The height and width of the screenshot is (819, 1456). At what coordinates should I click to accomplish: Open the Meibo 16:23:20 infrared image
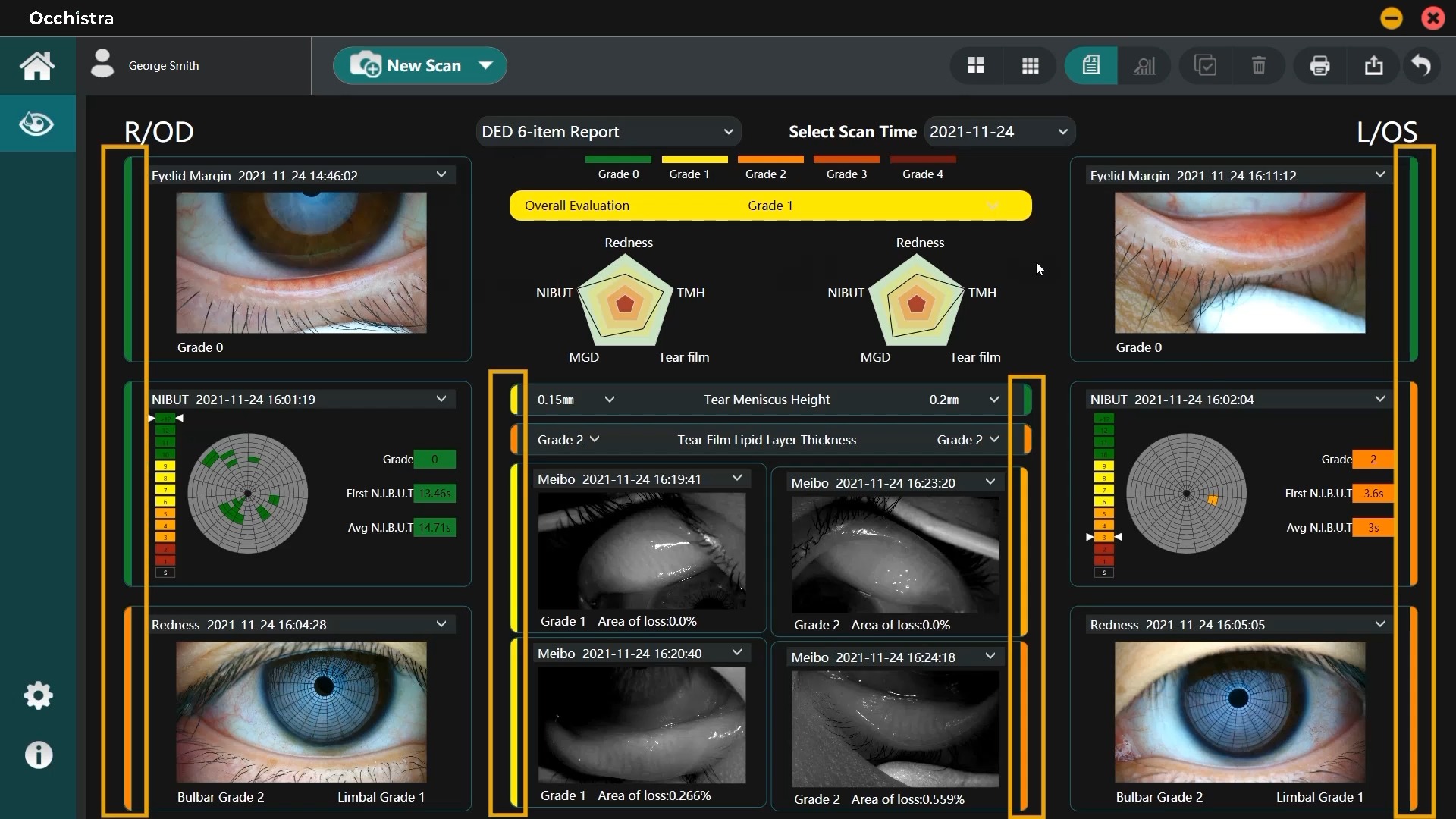[896, 554]
